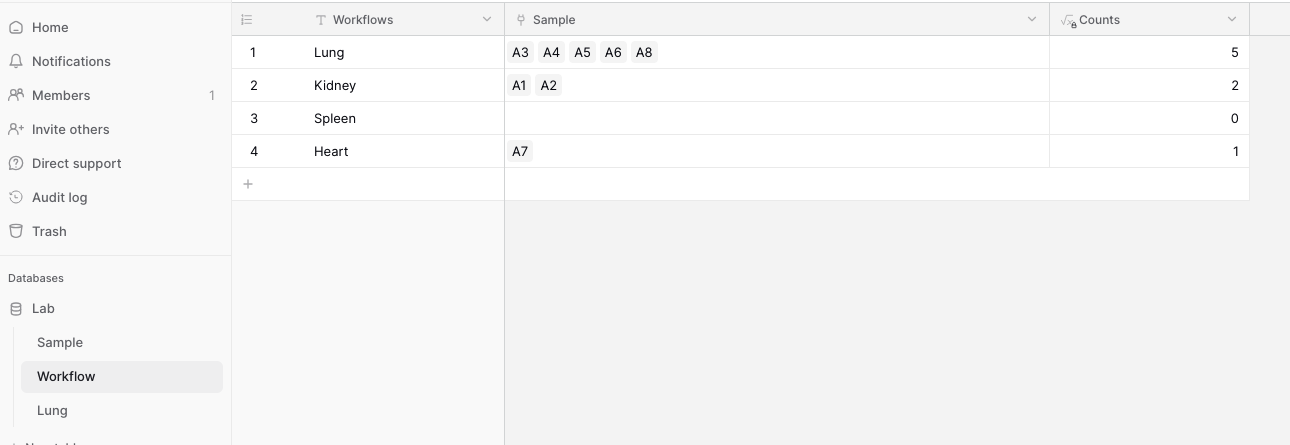
Task: Click the Lab database icon
Action: [15, 309]
